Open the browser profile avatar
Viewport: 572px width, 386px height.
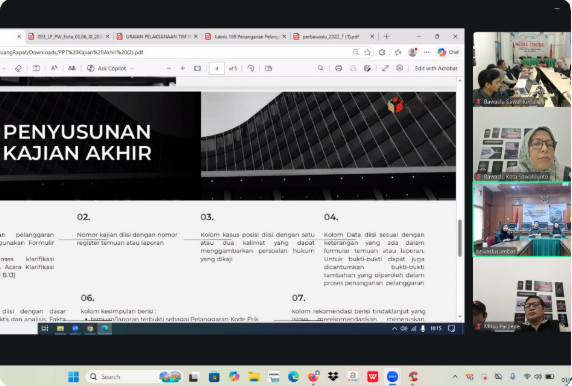tap(413, 52)
